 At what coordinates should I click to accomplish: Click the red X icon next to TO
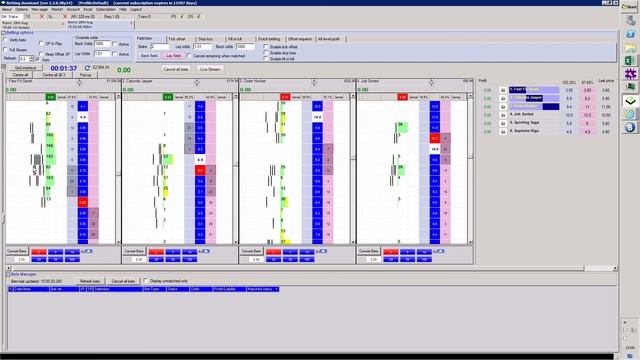tap(42, 17)
